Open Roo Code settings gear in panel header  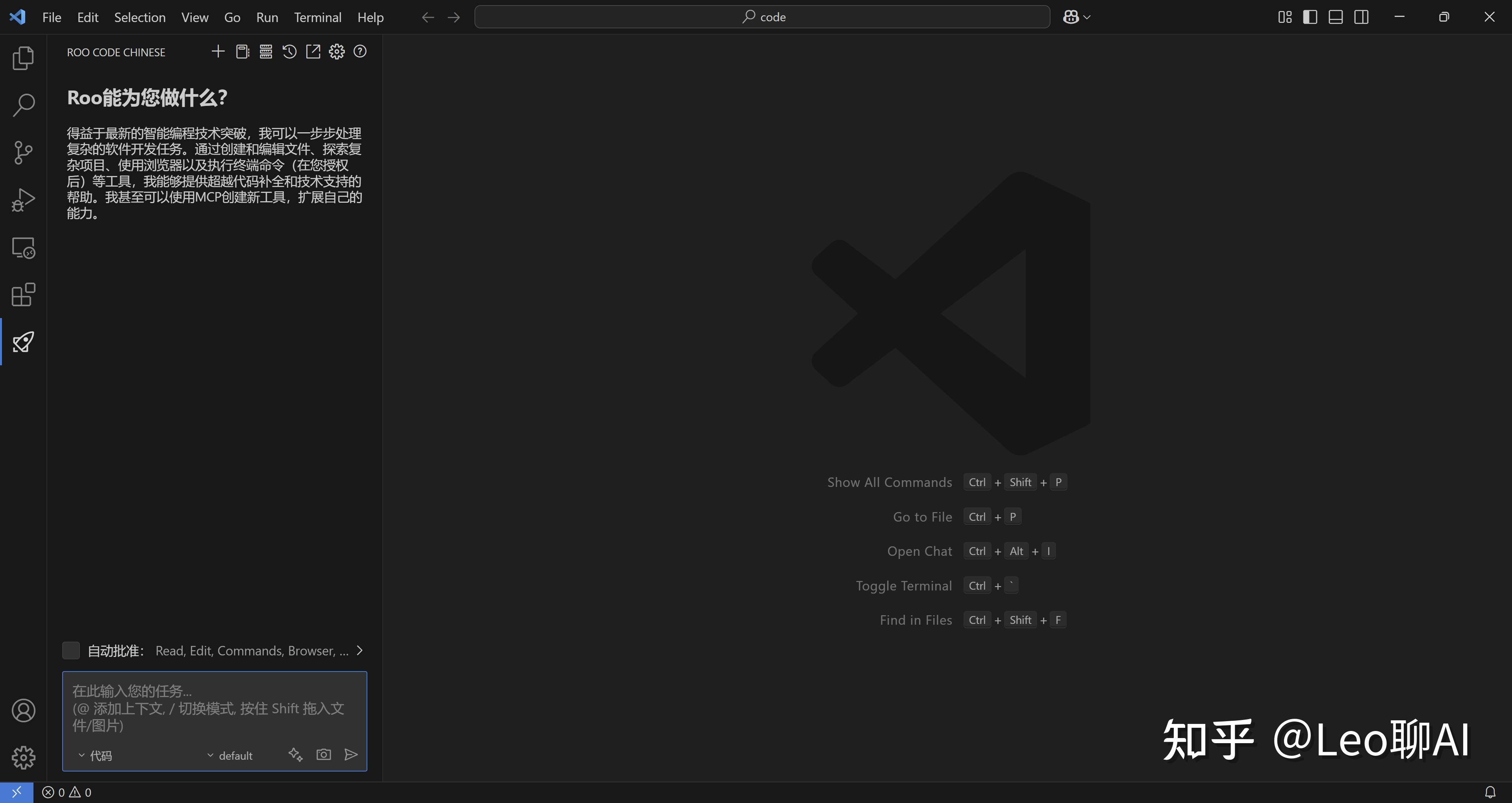coord(336,52)
